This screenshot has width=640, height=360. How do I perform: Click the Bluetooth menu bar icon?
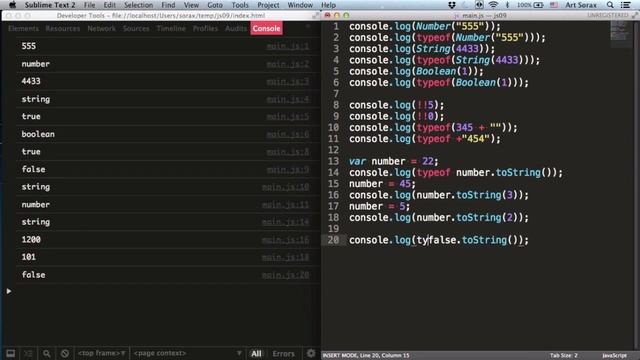(x=507, y=5)
